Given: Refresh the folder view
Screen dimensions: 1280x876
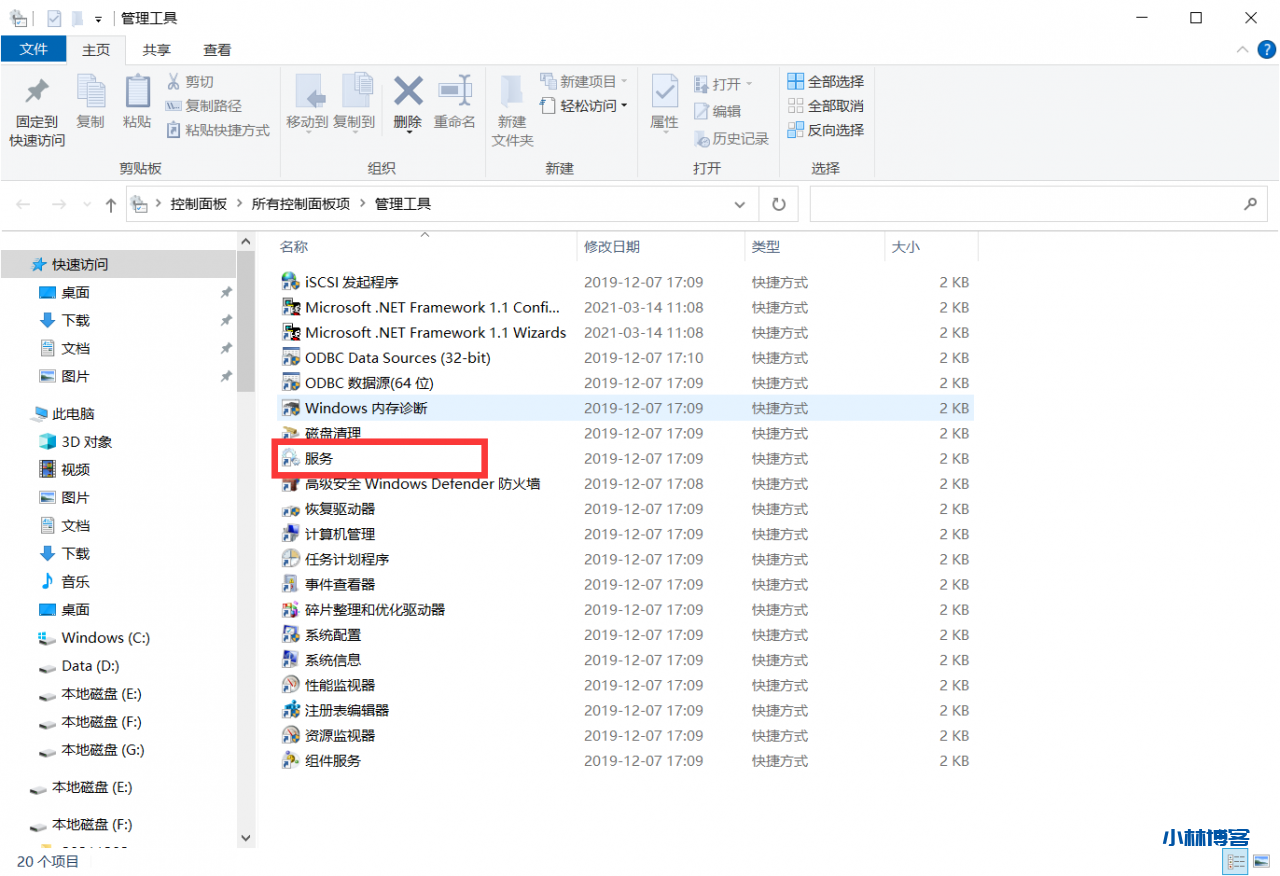Looking at the screenshot, I should (778, 203).
